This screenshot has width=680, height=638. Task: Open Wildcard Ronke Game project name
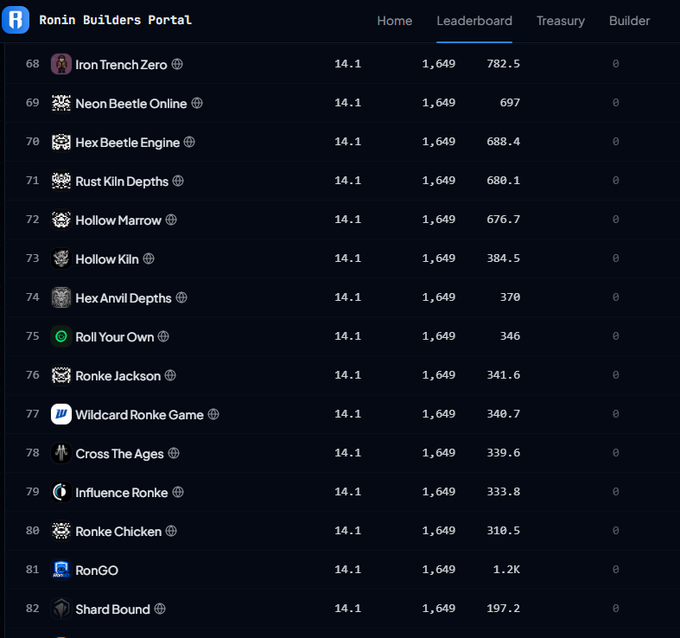139,415
